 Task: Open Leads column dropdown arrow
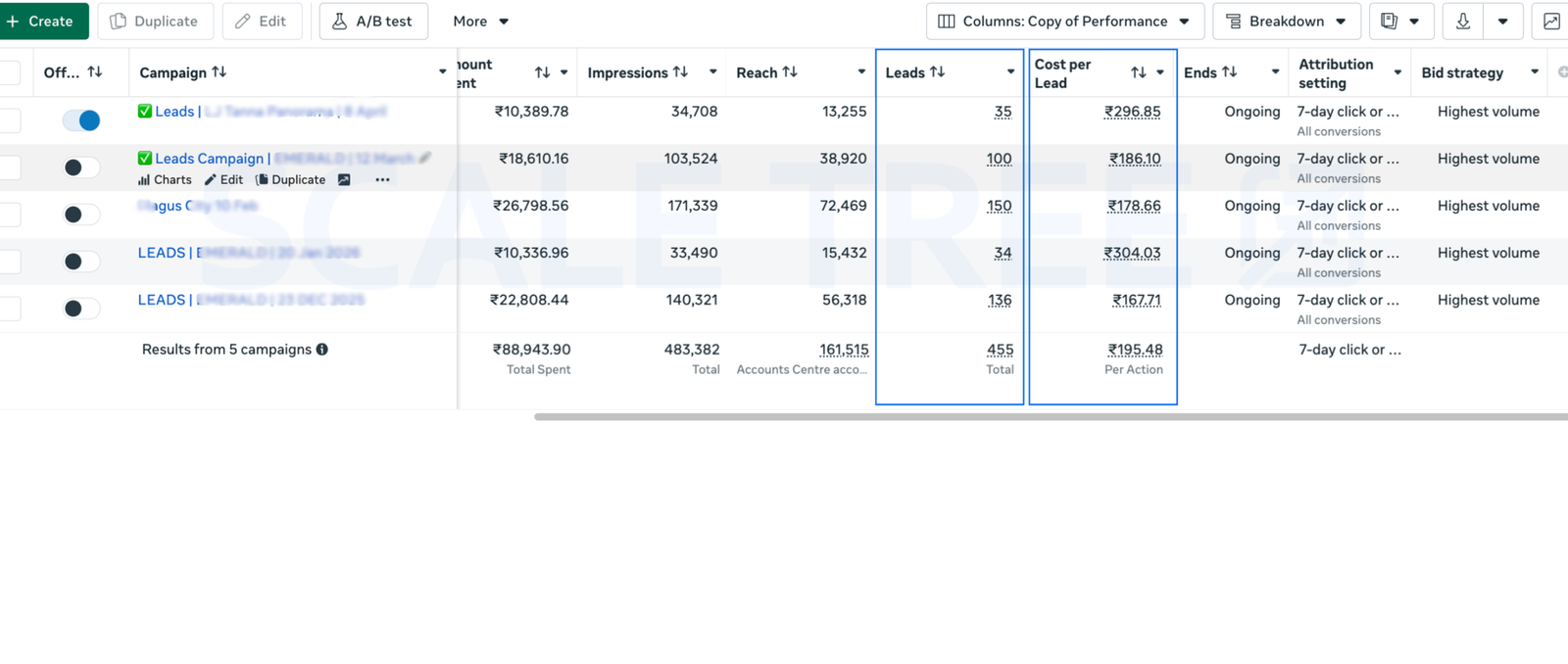click(1010, 71)
